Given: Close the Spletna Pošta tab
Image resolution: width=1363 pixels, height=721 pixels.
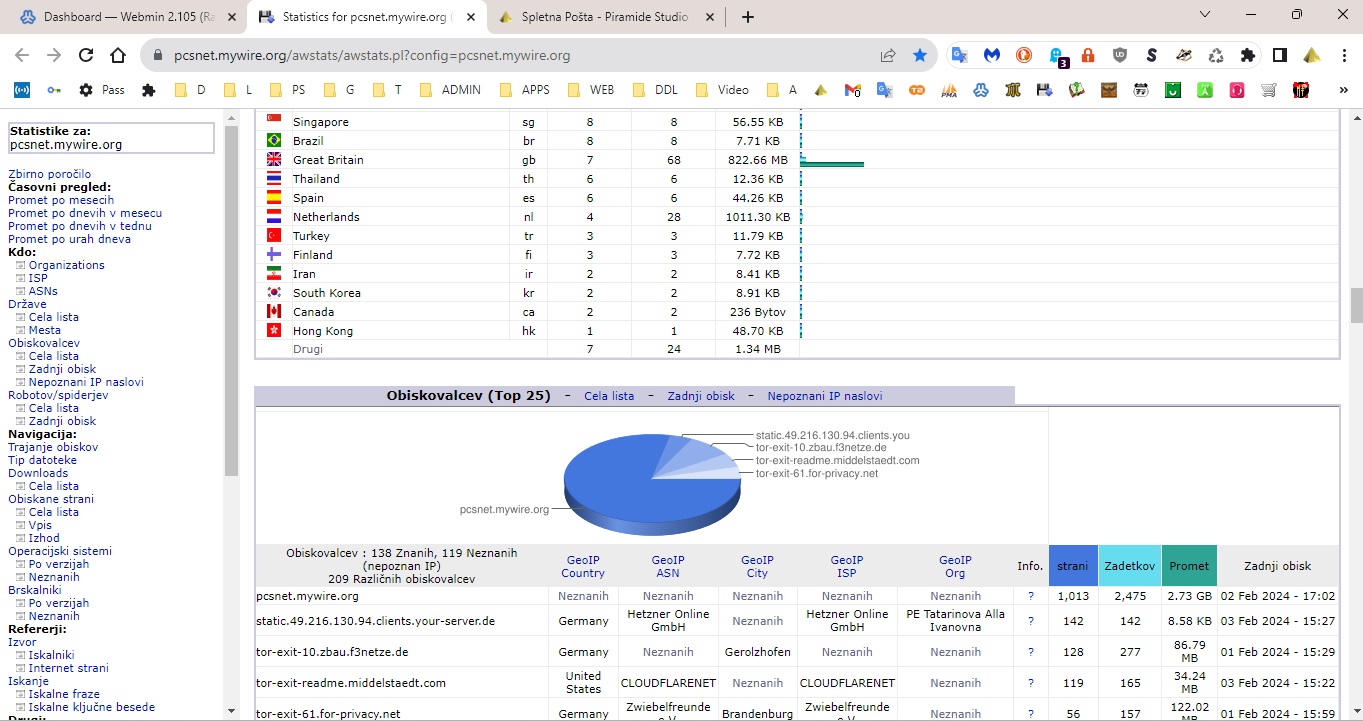Looking at the screenshot, I should click(x=710, y=17).
